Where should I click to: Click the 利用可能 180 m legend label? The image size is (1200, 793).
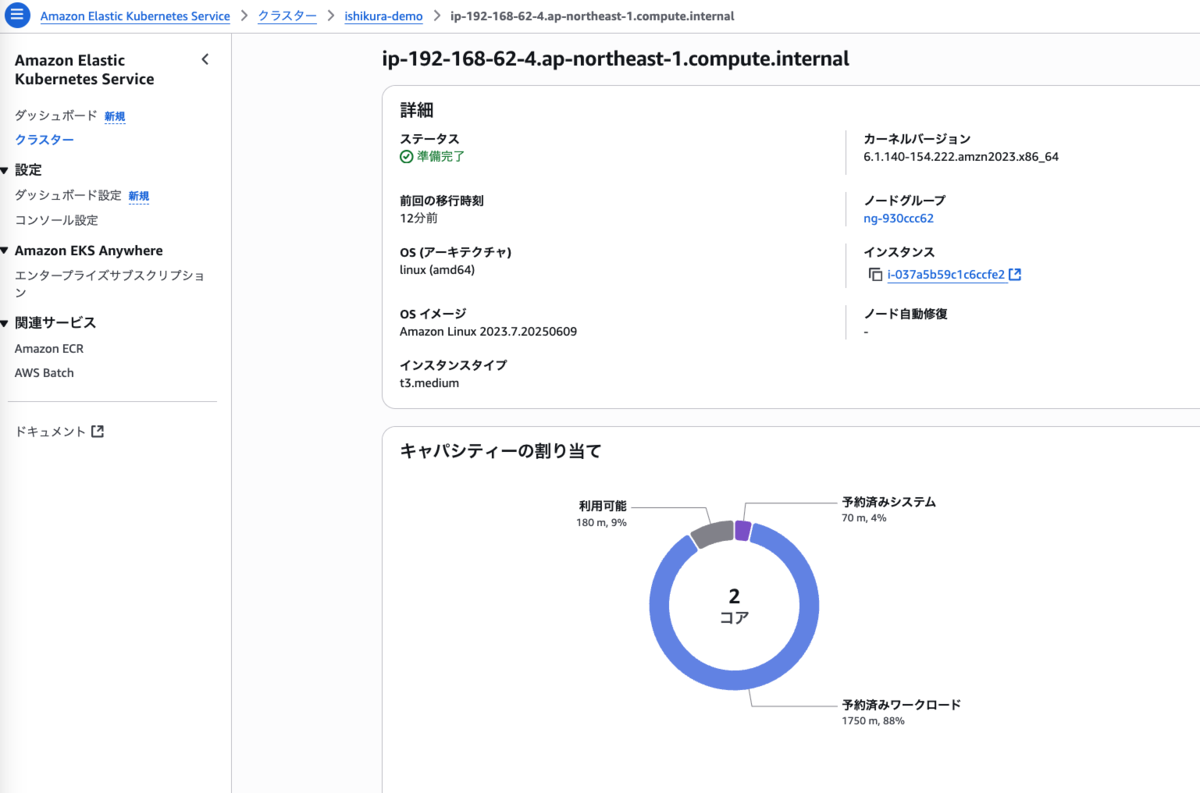[601, 513]
